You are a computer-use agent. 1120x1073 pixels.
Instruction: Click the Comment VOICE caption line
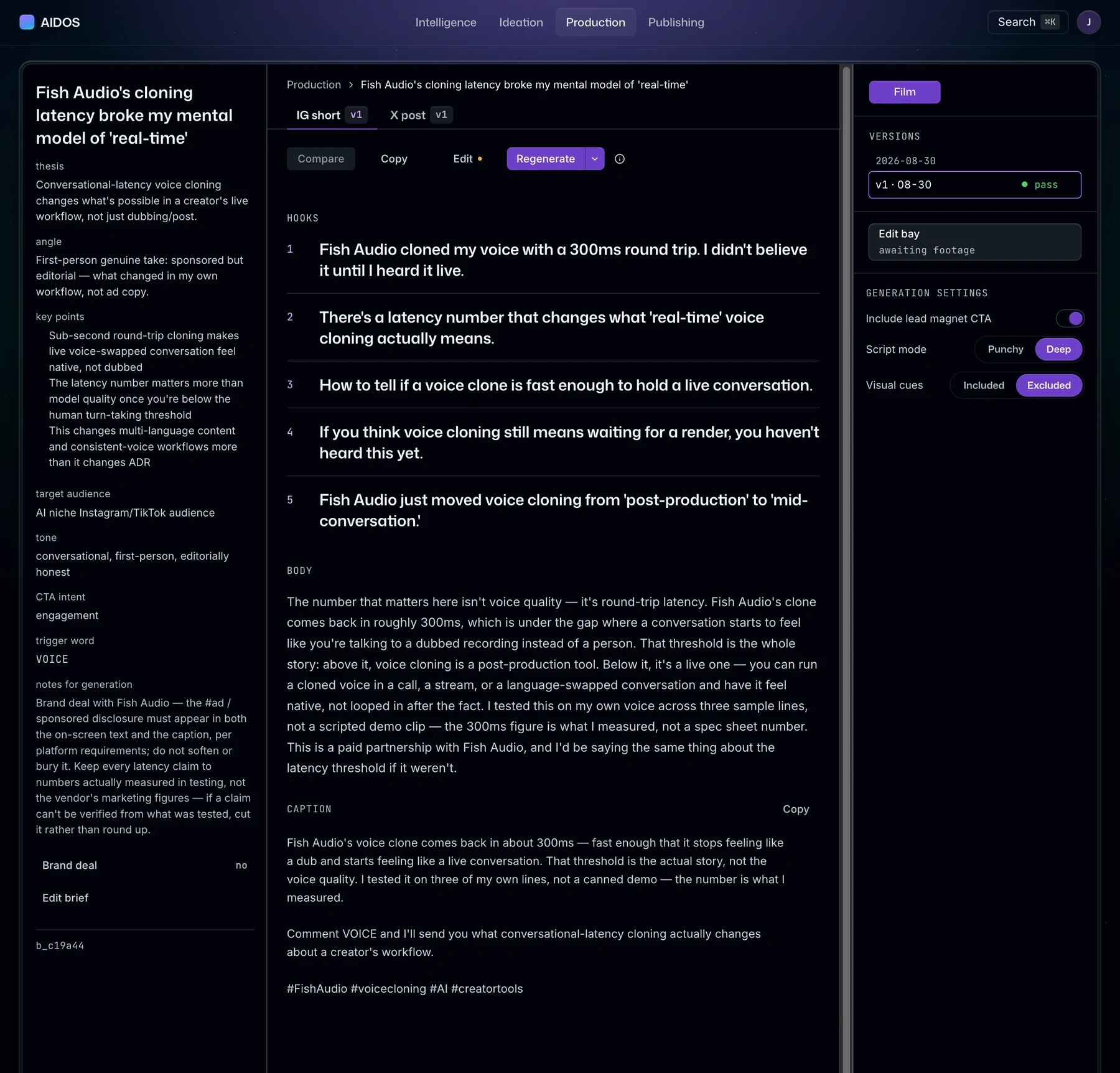pyautogui.click(x=524, y=943)
